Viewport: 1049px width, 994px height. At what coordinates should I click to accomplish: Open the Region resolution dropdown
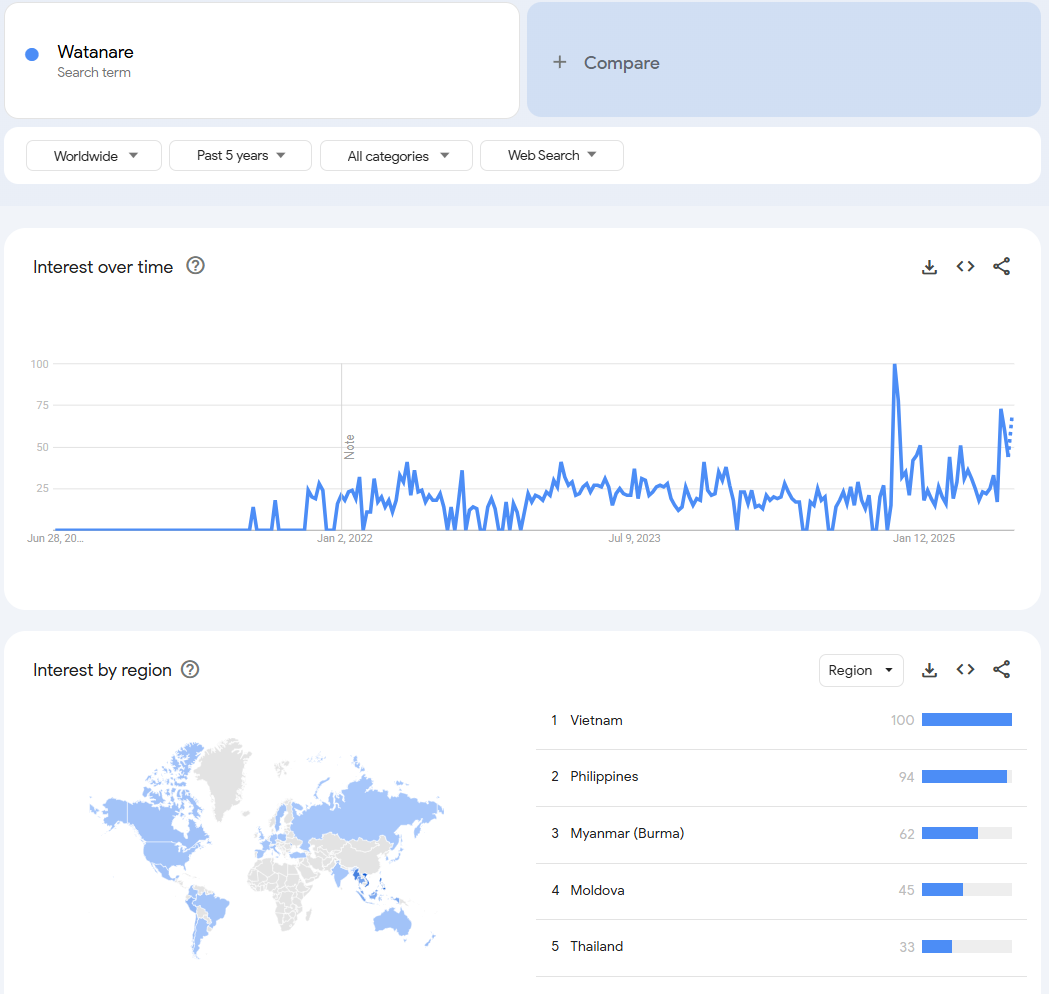pyautogui.click(x=861, y=670)
